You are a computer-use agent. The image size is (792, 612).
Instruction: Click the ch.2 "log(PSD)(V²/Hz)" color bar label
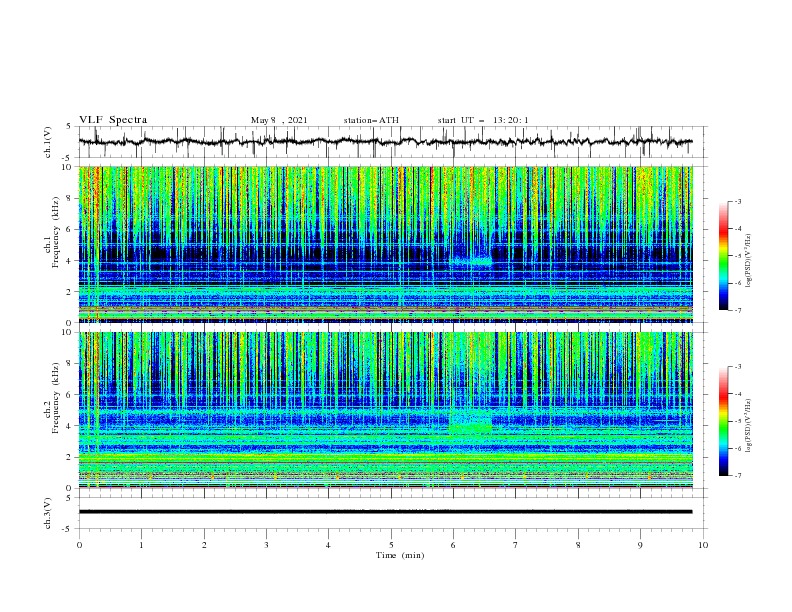point(749,426)
